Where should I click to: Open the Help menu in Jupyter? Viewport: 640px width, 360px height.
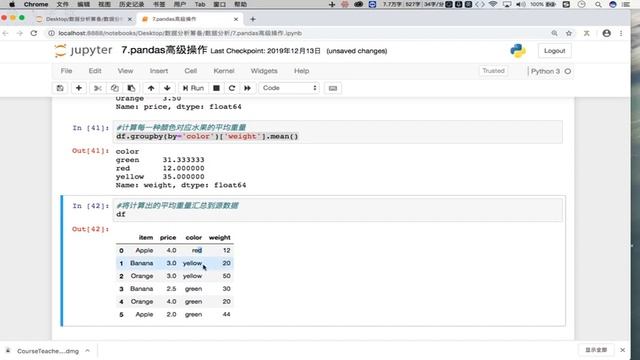pyautogui.click(x=302, y=71)
